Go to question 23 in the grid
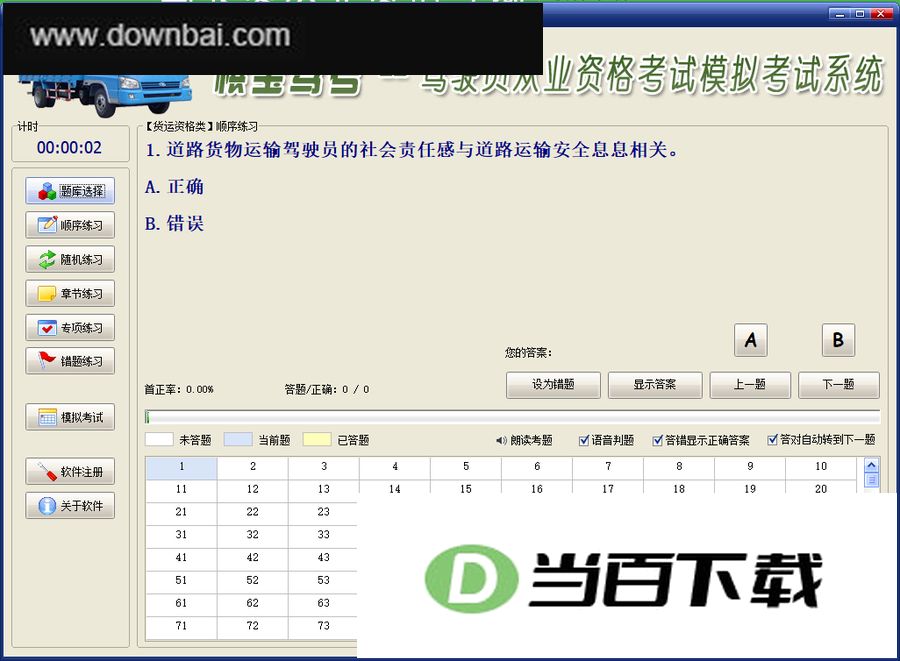The width and height of the screenshot is (900, 661). pyautogui.click(x=324, y=512)
